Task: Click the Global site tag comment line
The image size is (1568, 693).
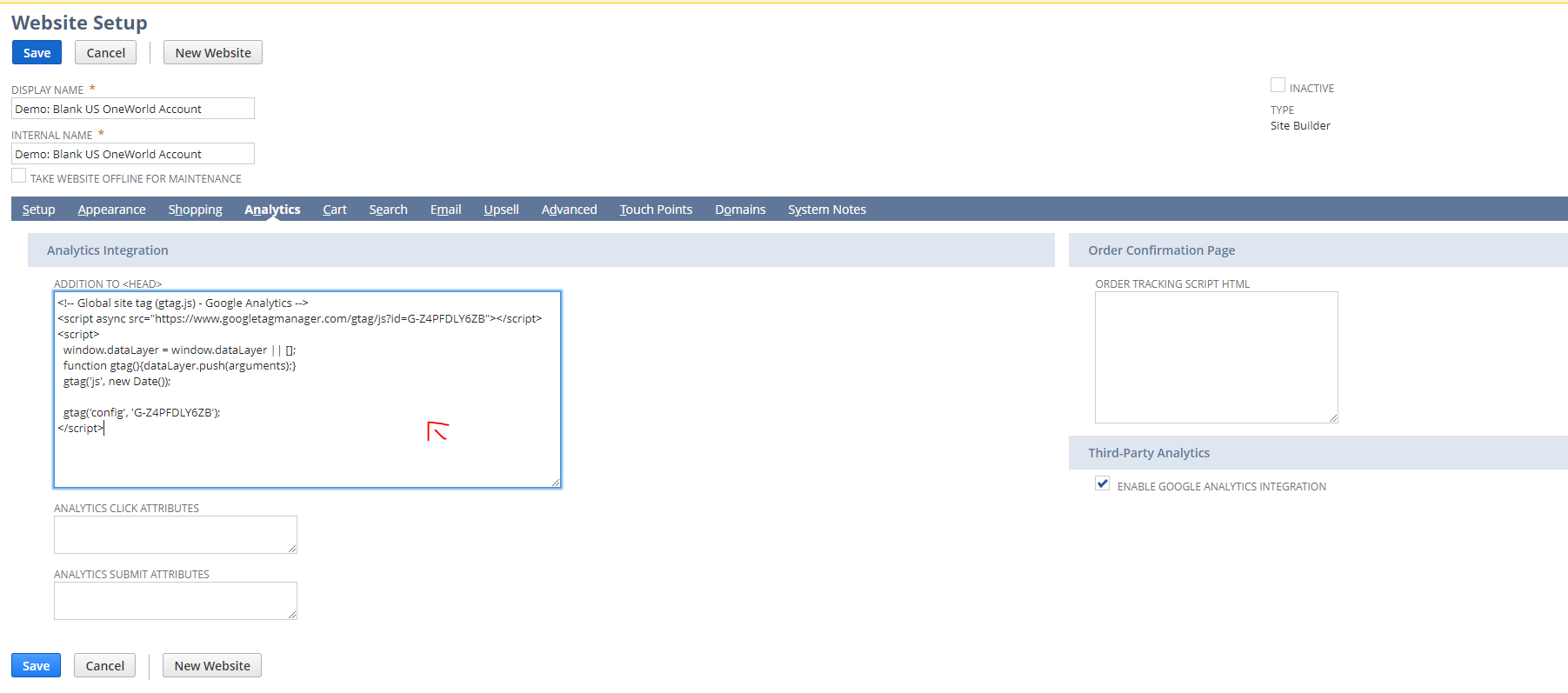Action: 183,303
